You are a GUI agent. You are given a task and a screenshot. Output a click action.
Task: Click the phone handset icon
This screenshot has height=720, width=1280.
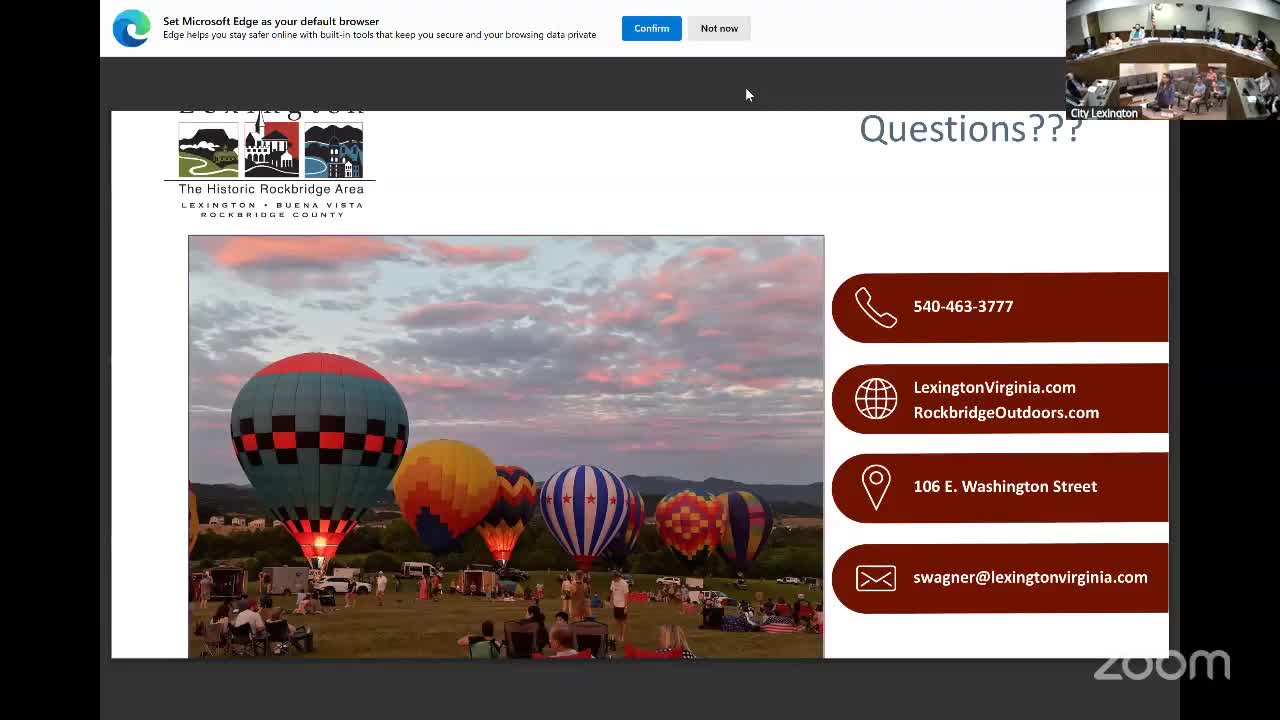point(875,307)
